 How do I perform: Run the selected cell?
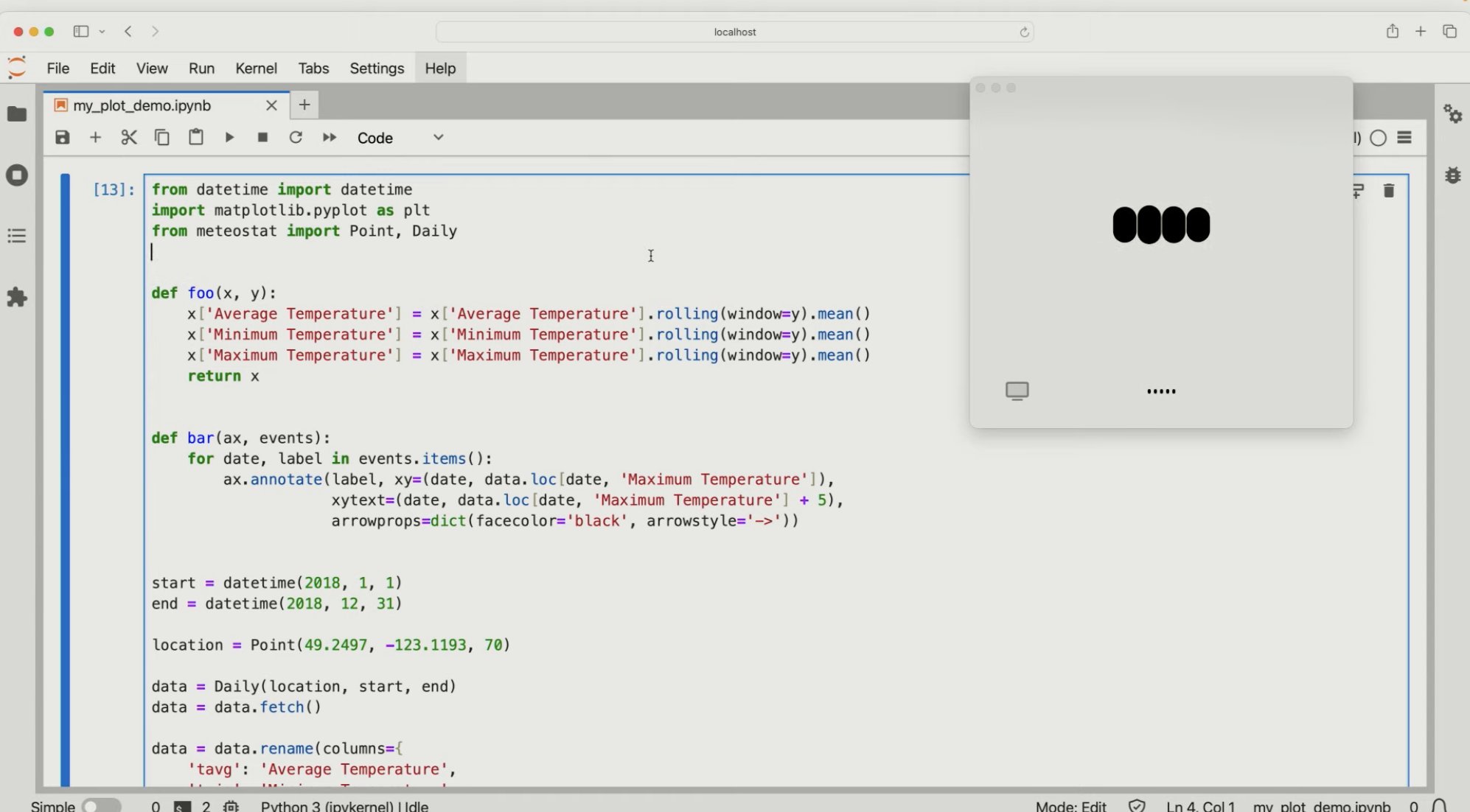(x=229, y=138)
